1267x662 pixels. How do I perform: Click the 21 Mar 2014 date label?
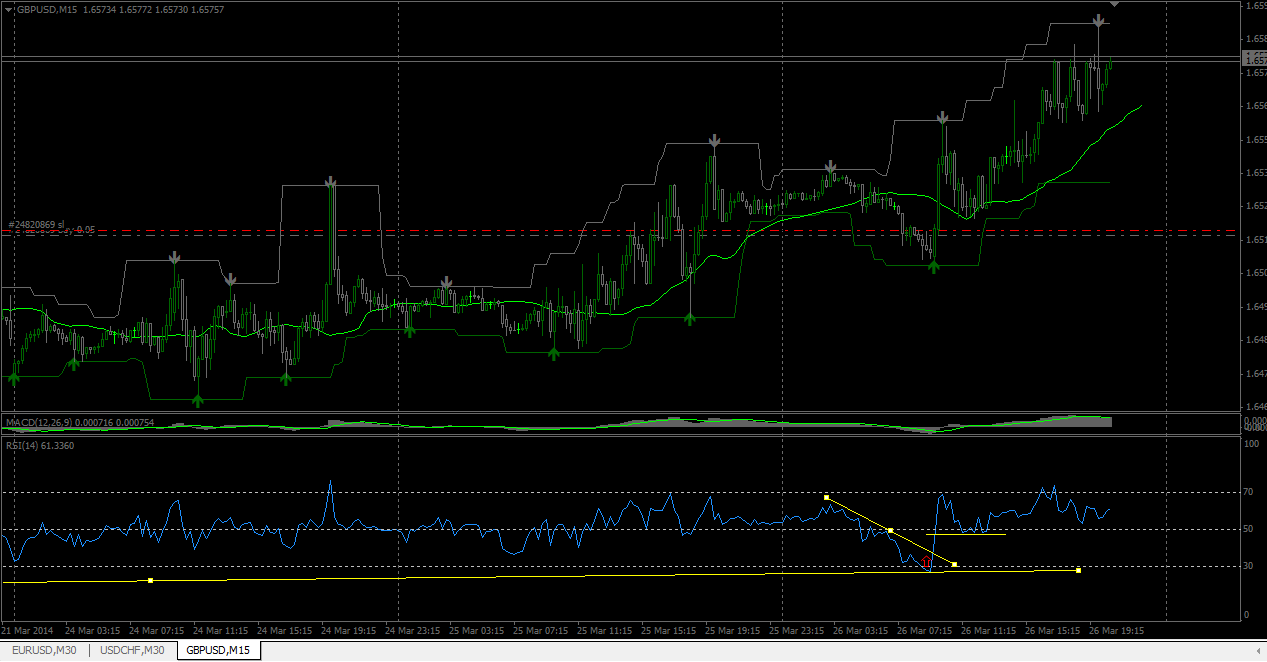[x=27, y=631]
